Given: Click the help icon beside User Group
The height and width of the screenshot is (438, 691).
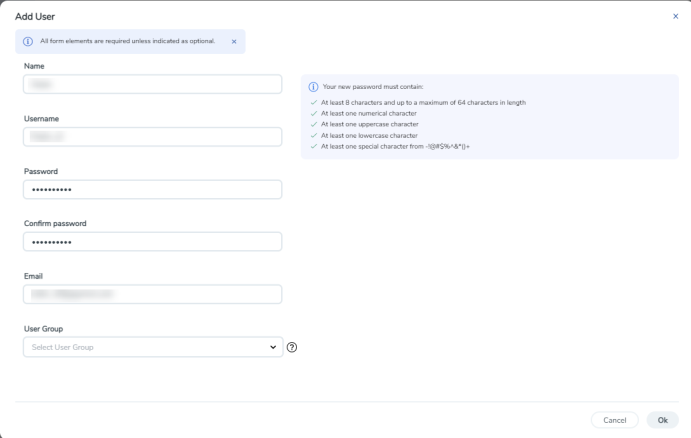Looking at the screenshot, I should click(292, 347).
